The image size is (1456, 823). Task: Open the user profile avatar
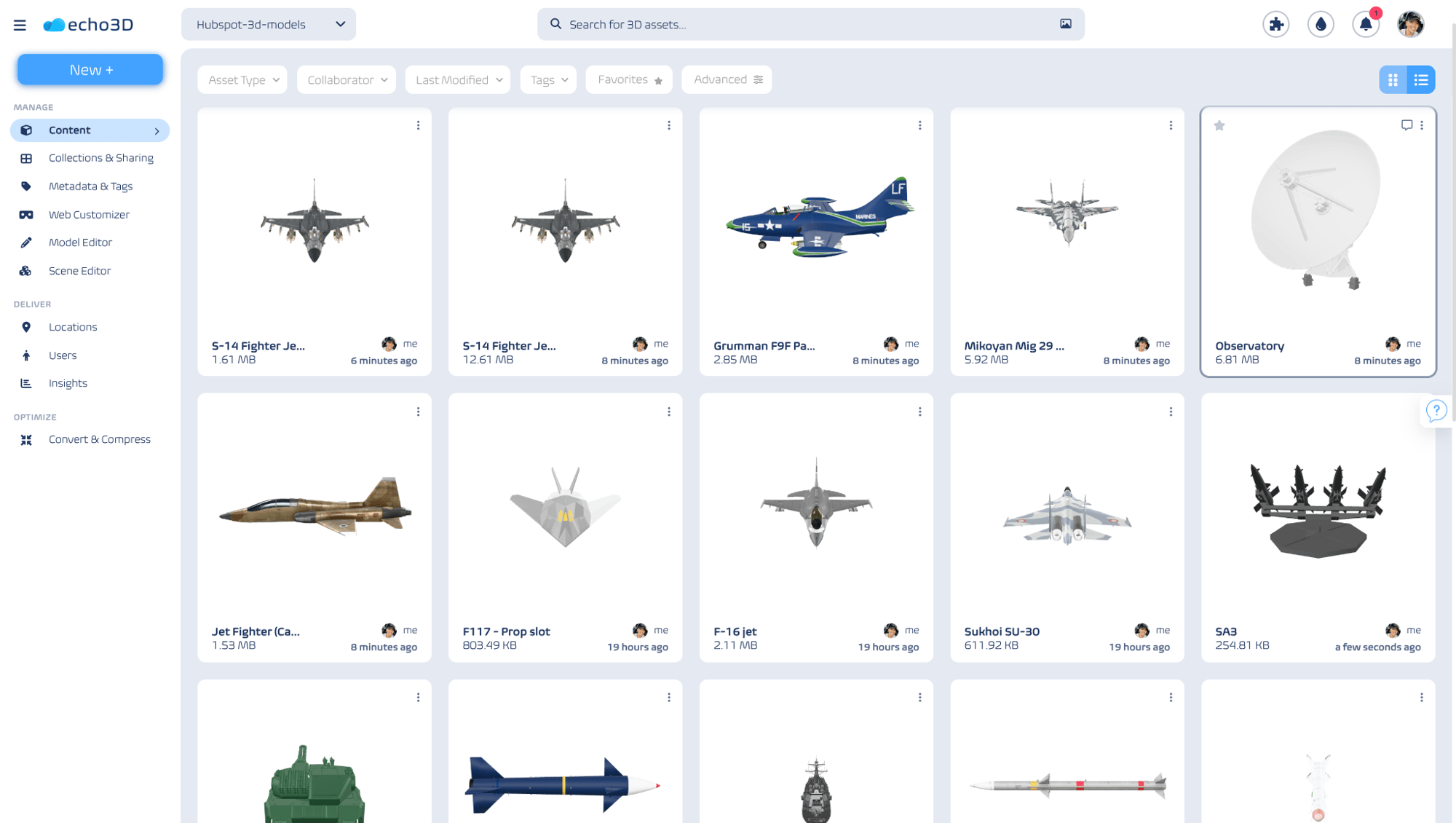tap(1411, 24)
